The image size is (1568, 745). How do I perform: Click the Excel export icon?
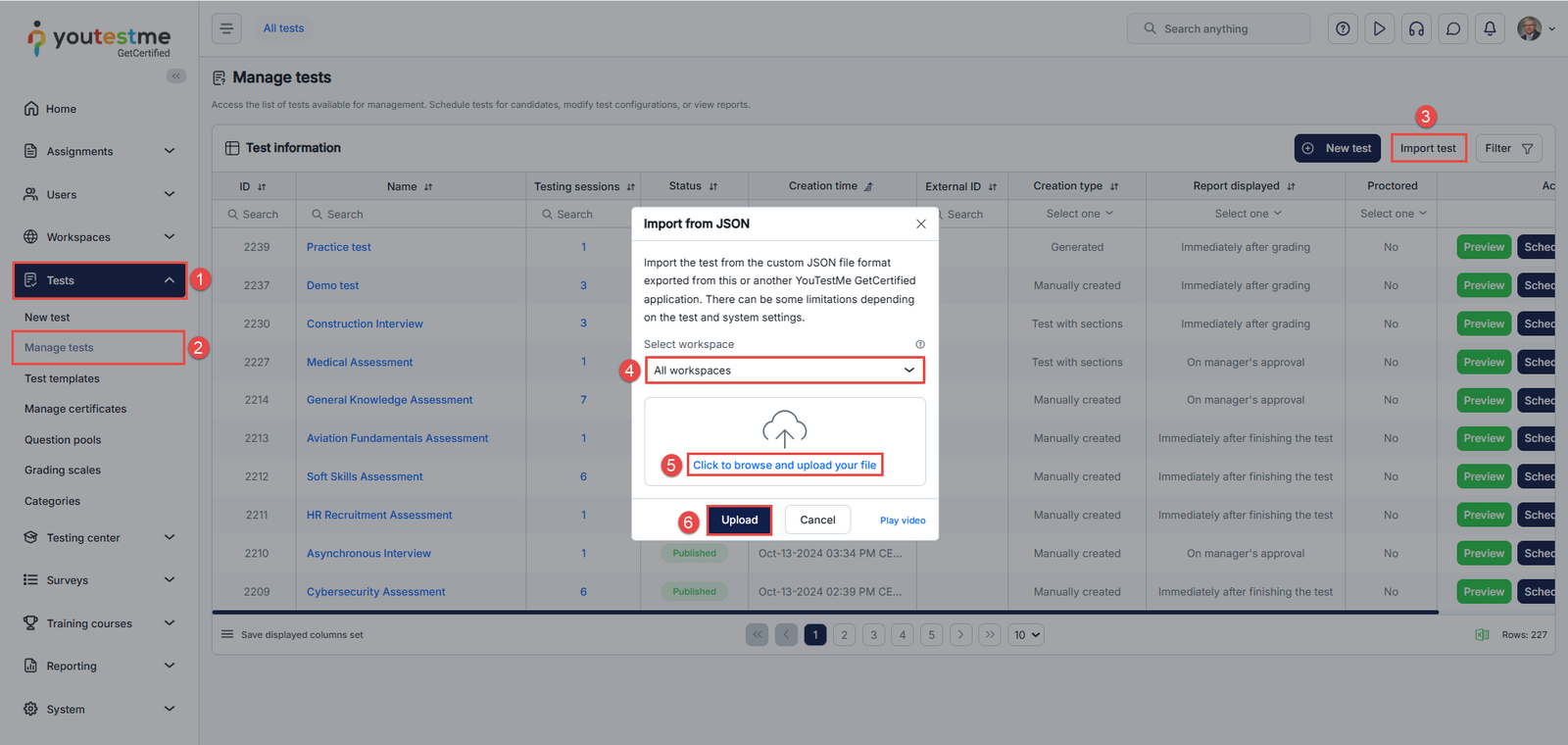[x=1482, y=635]
